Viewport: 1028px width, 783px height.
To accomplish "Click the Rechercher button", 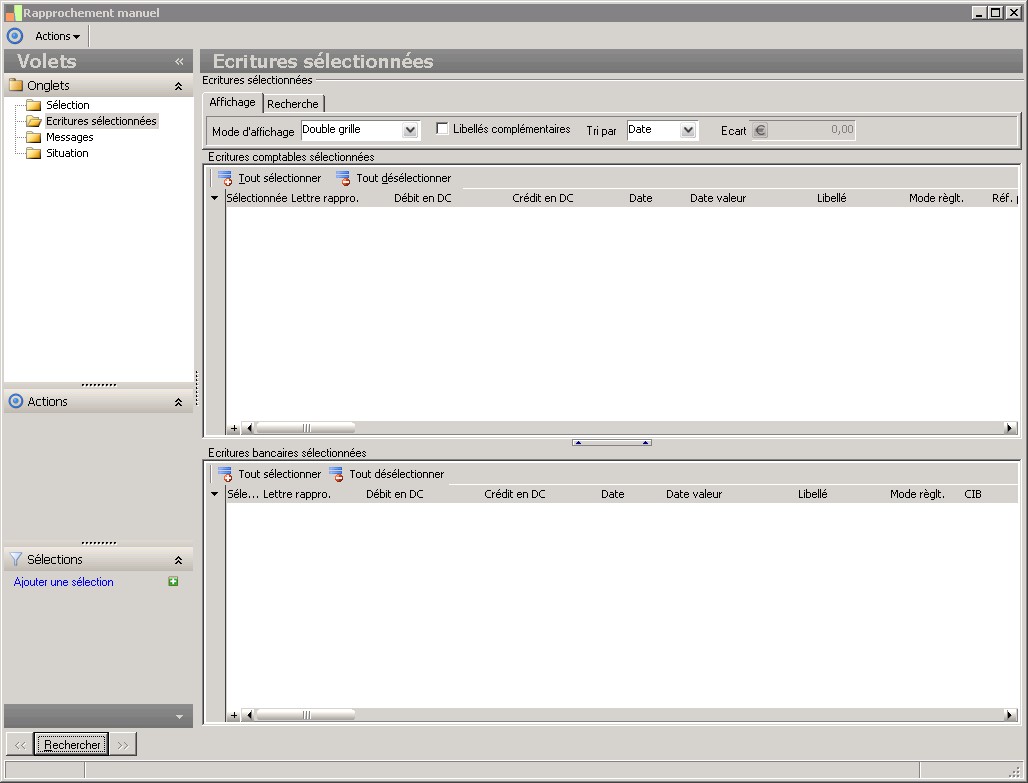I will 72,744.
